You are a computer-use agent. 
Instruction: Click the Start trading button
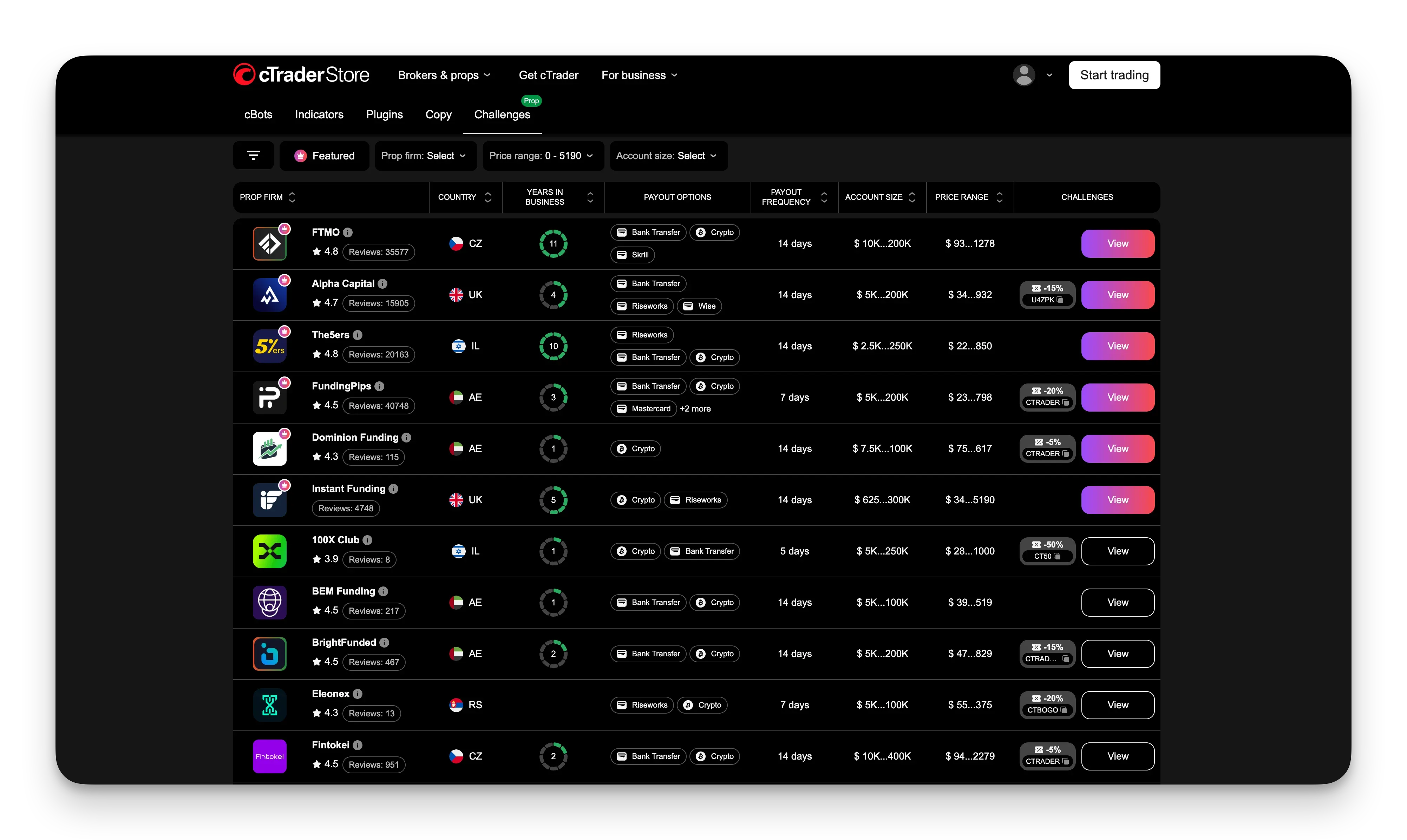1114,75
